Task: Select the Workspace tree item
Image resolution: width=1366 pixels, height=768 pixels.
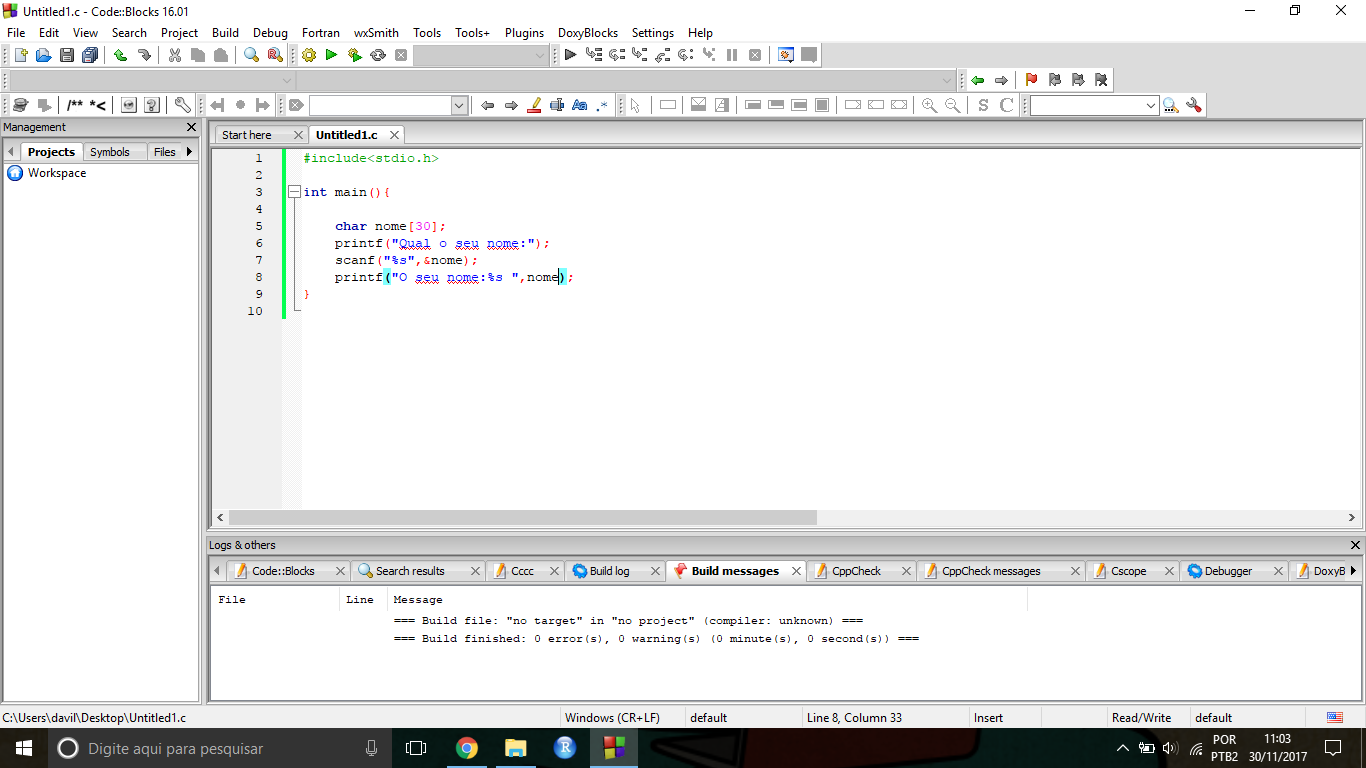Action: point(57,173)
